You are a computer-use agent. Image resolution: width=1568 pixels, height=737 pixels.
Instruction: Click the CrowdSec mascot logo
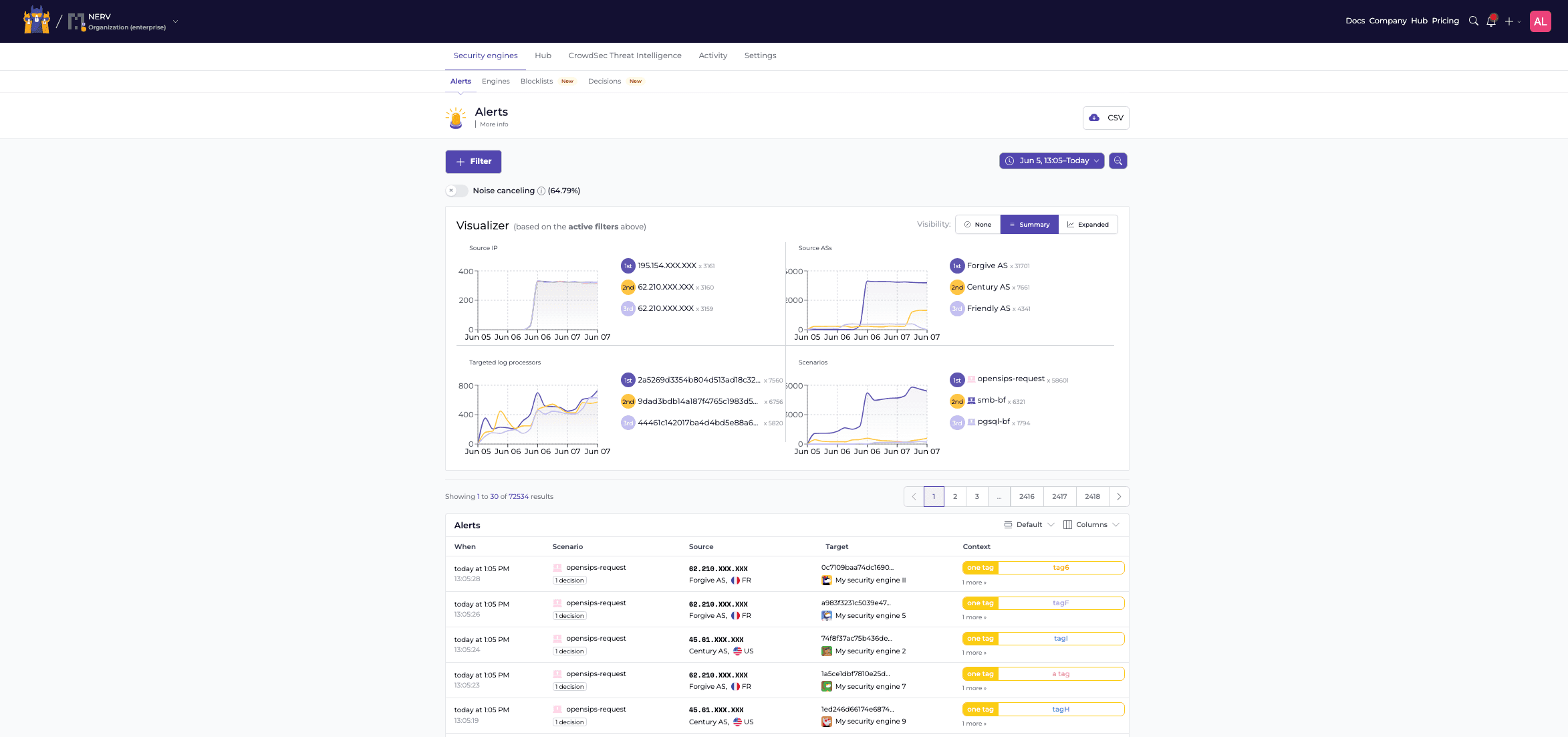pyautogui.click(x=37, y=21)
